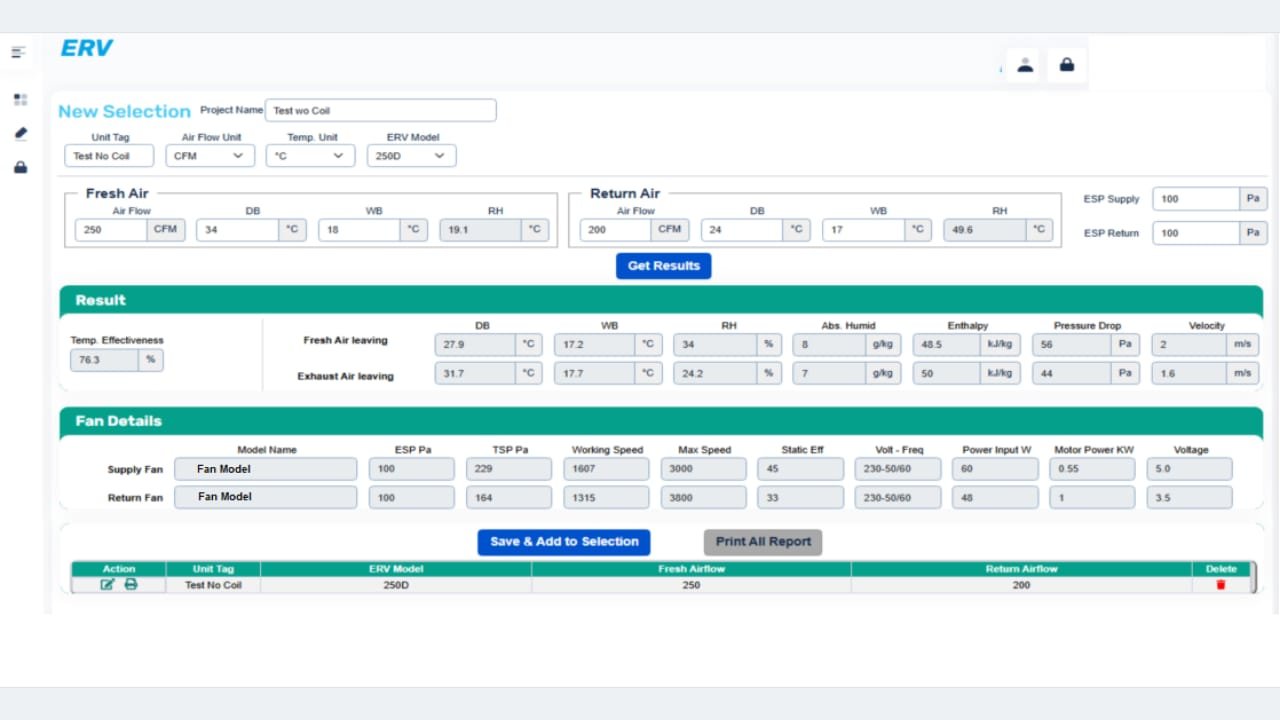Click the lock icon beside the user icon

1067,65
